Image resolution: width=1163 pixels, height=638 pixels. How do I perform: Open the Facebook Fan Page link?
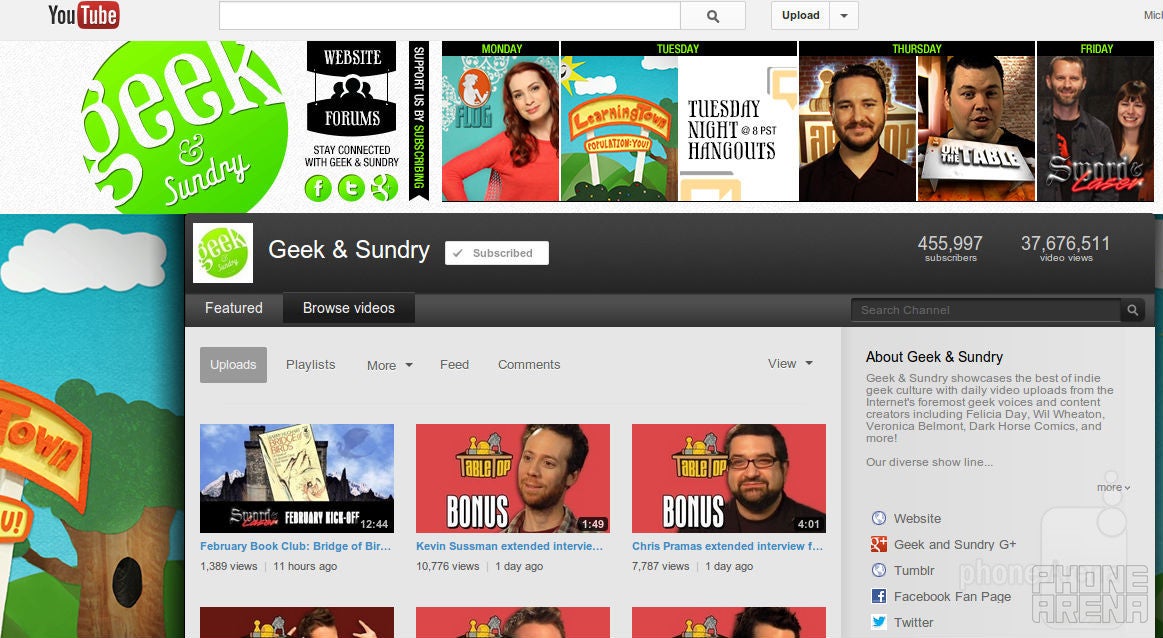point(952,596)
